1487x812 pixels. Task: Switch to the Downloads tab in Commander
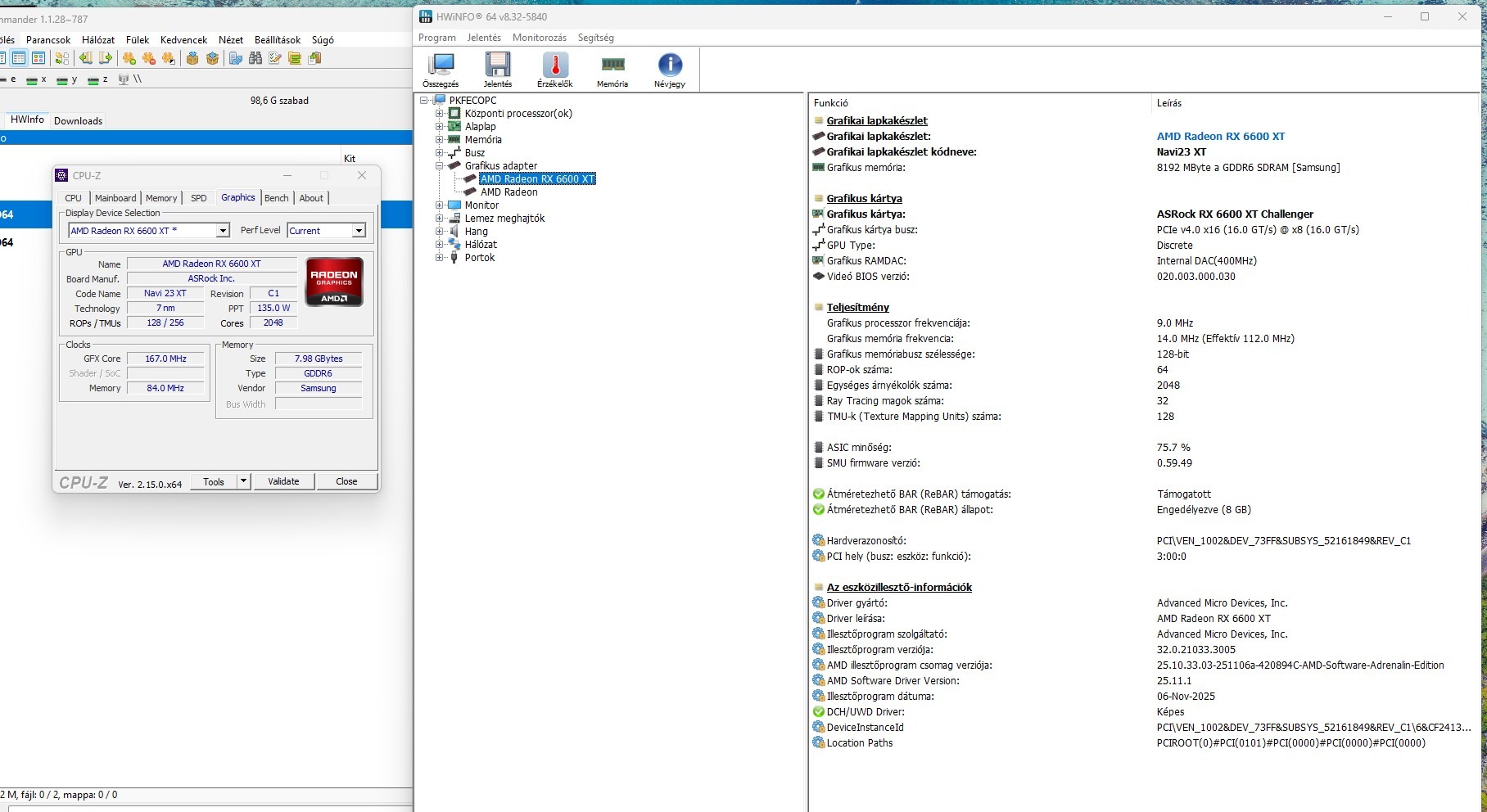pyautogui.click(x=79, y=121)
